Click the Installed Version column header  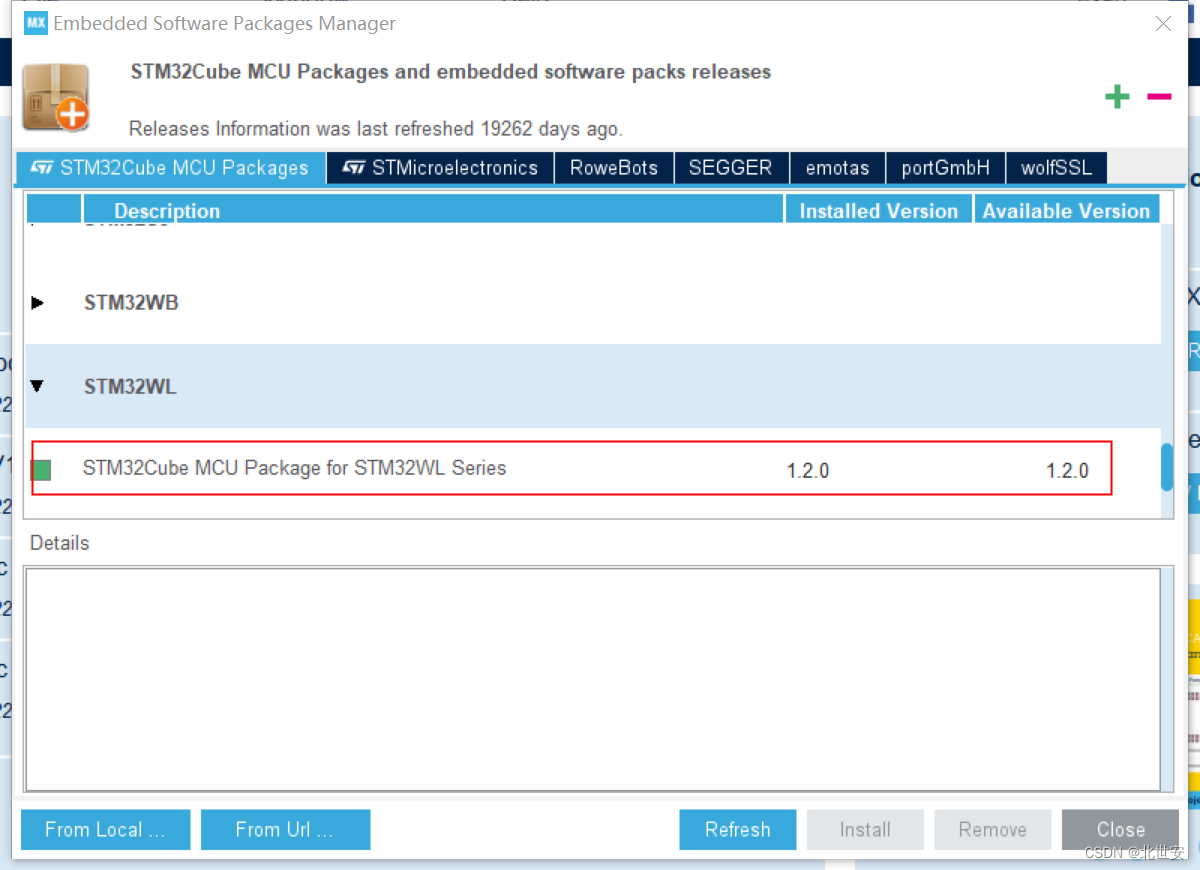coord(879,210)
